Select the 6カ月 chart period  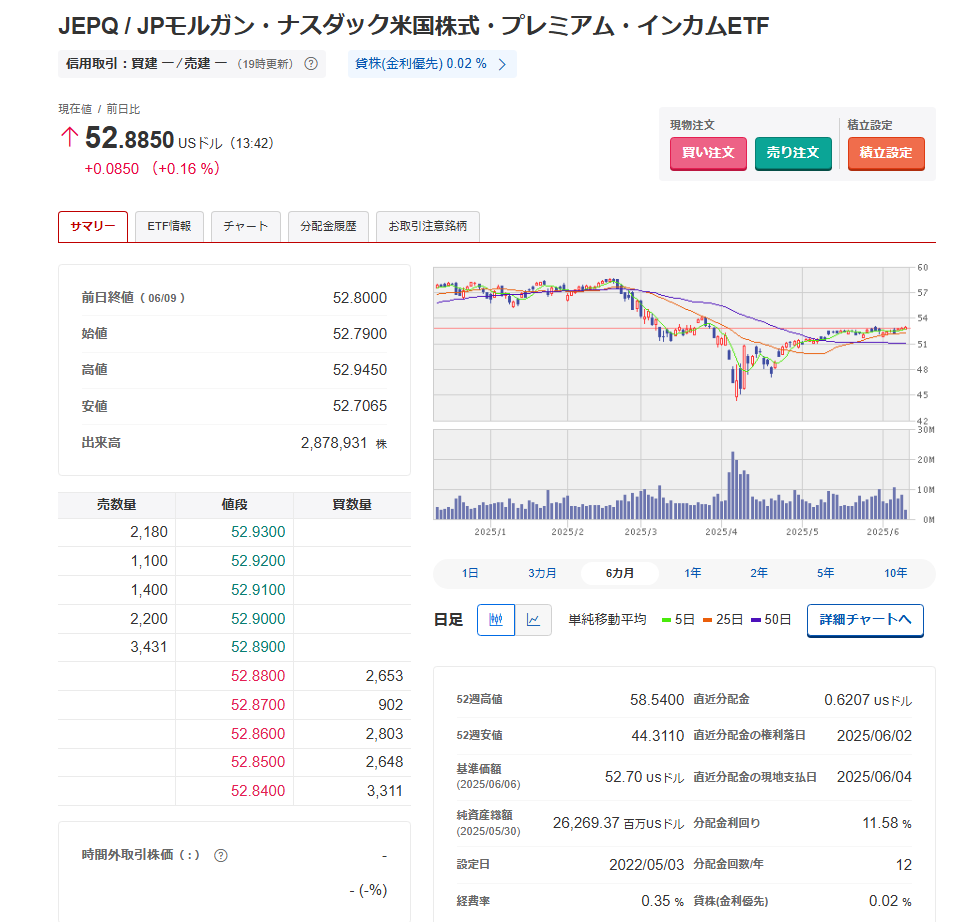tap(620, 573)
